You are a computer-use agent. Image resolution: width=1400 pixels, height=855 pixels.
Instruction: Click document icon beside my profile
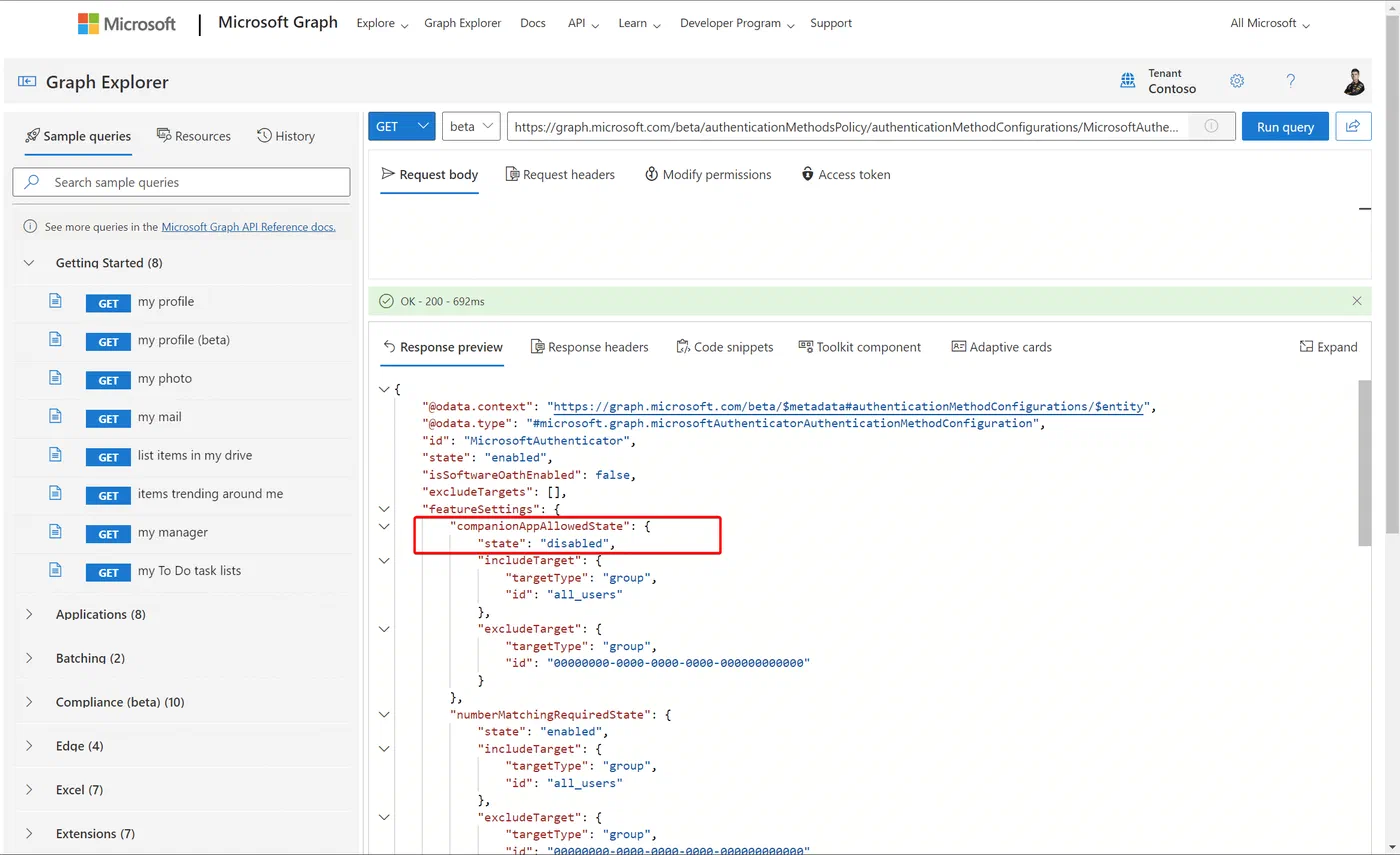click(56, 301)
